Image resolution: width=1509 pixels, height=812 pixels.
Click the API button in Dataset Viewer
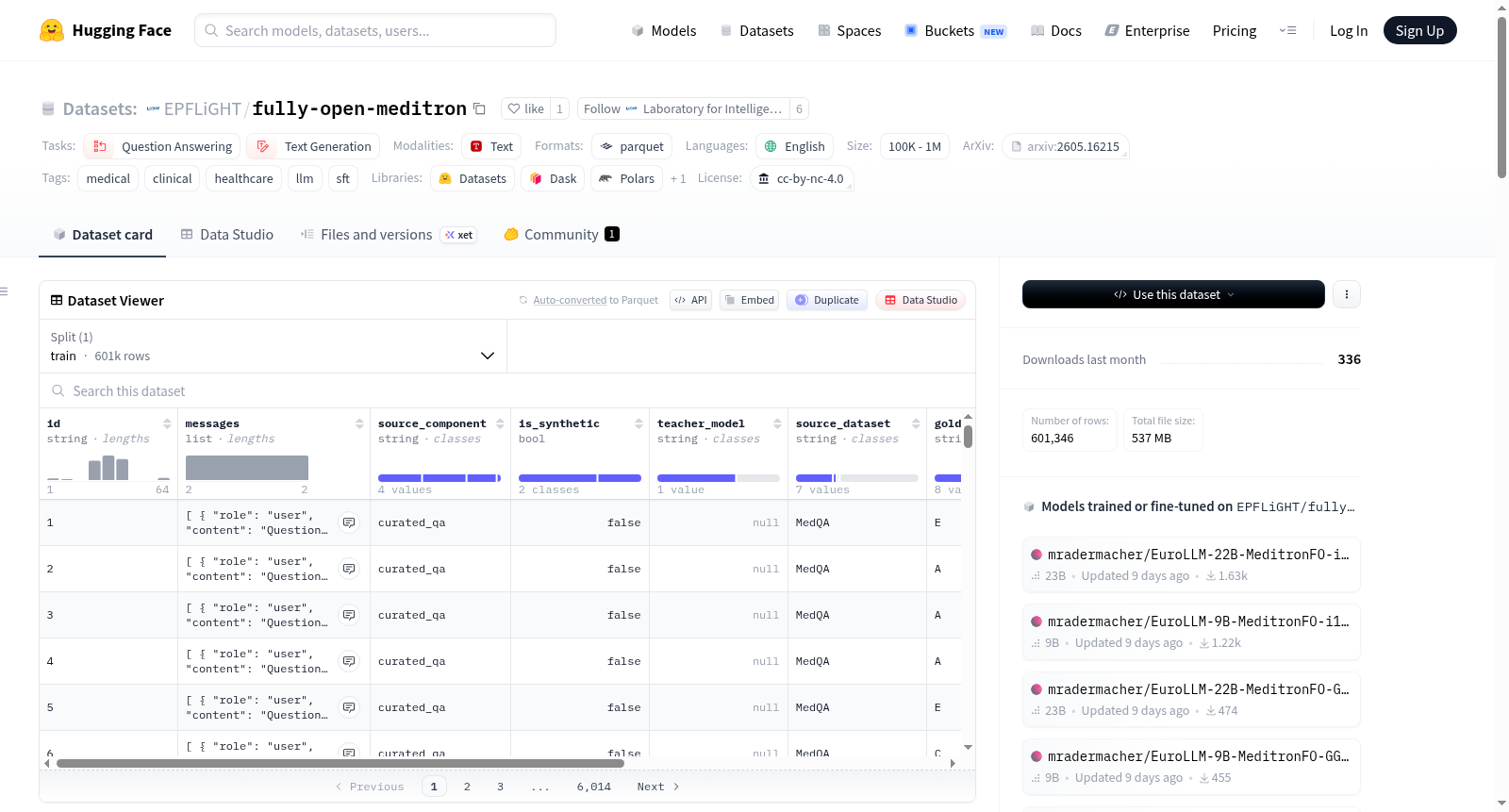click(690, 300)
